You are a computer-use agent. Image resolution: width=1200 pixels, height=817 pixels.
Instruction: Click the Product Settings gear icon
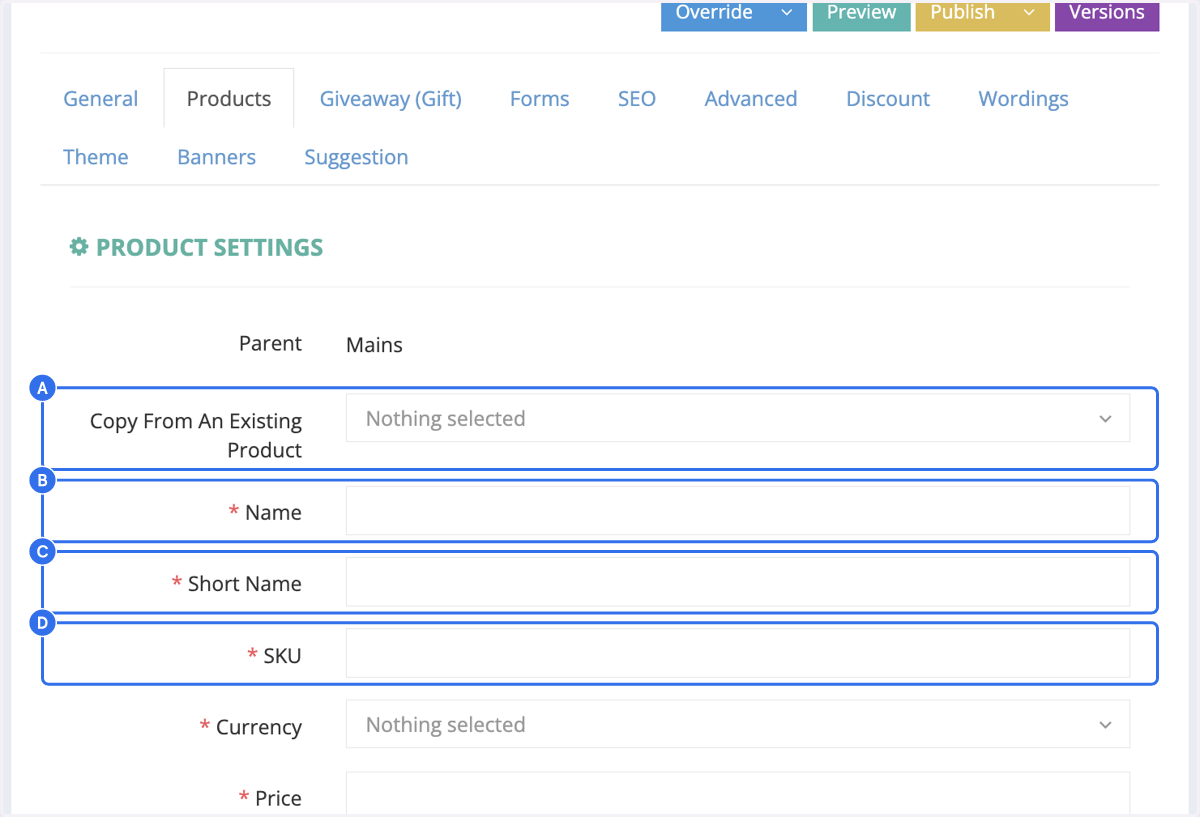(x=79, y=247)
